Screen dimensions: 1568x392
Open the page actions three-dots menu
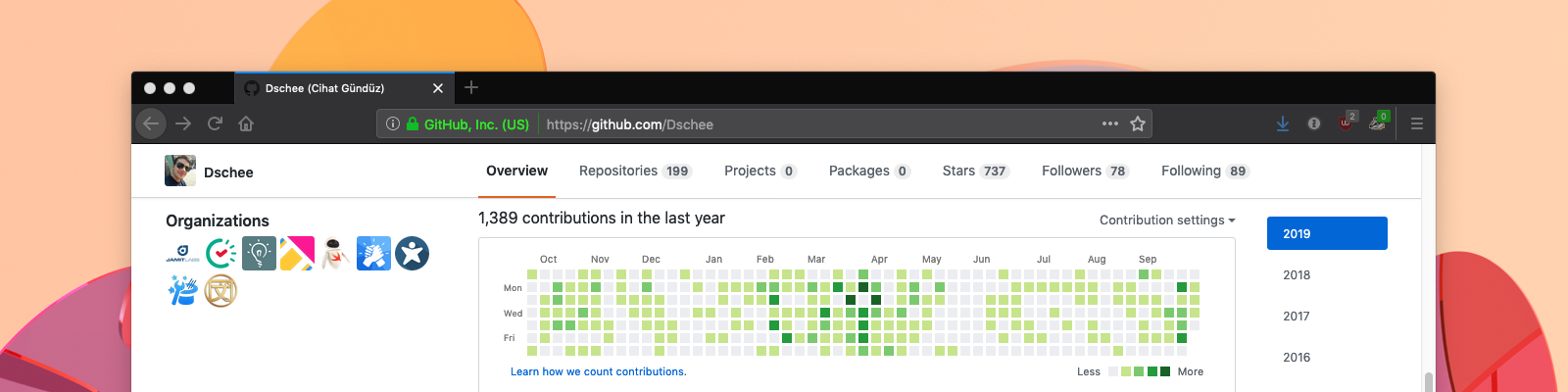1109,123
